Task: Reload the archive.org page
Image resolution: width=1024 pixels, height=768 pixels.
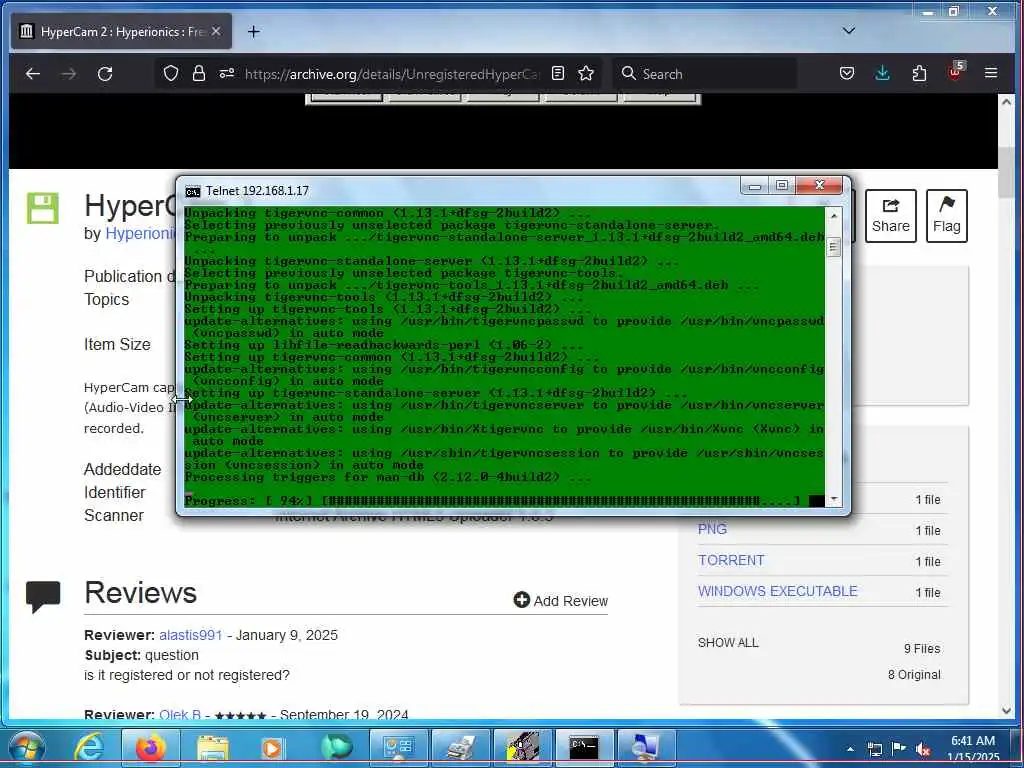Action: pos(105,74)
